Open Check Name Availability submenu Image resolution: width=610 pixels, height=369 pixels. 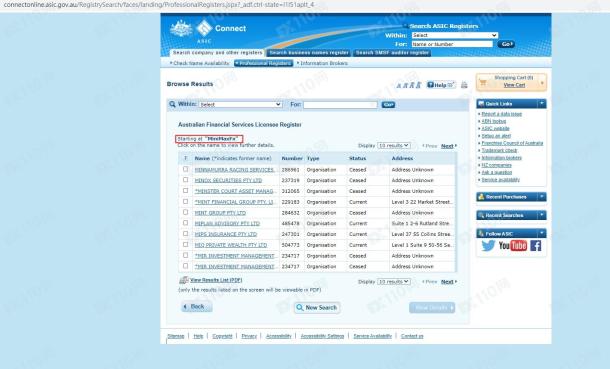point(200,63)
